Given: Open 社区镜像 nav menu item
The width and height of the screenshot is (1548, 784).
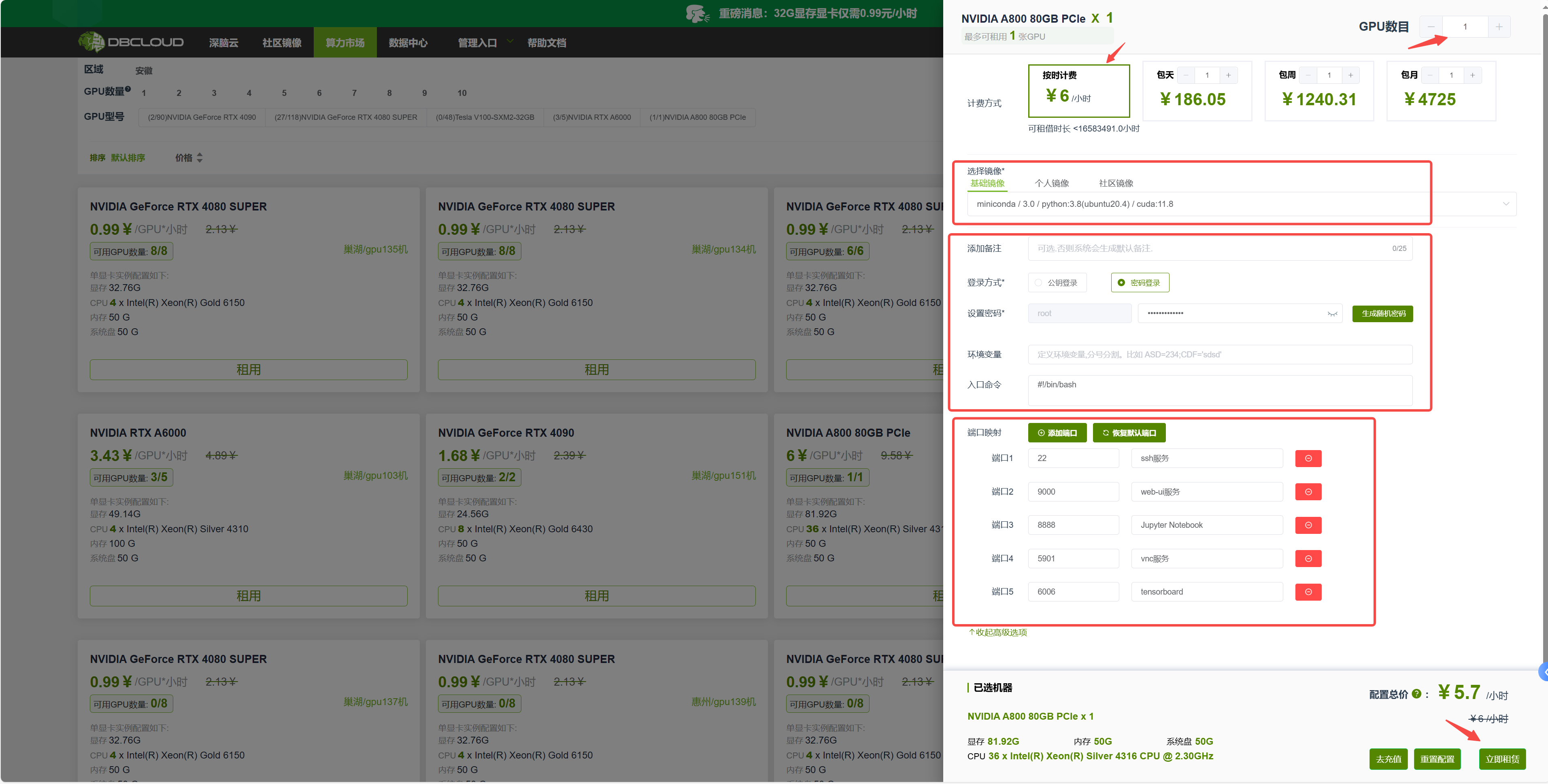Looking at the screenshot, I should click(x=282, y=42).
